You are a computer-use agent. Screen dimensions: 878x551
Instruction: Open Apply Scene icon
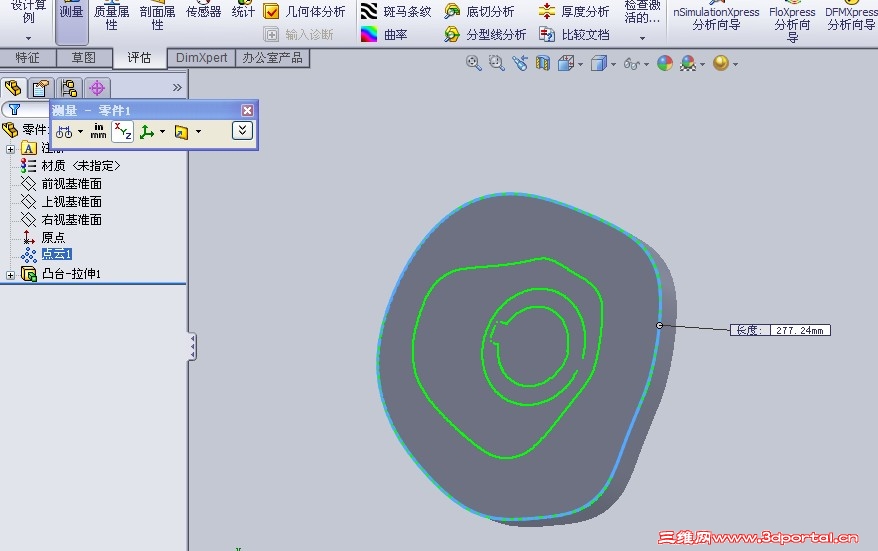(688, 63)
